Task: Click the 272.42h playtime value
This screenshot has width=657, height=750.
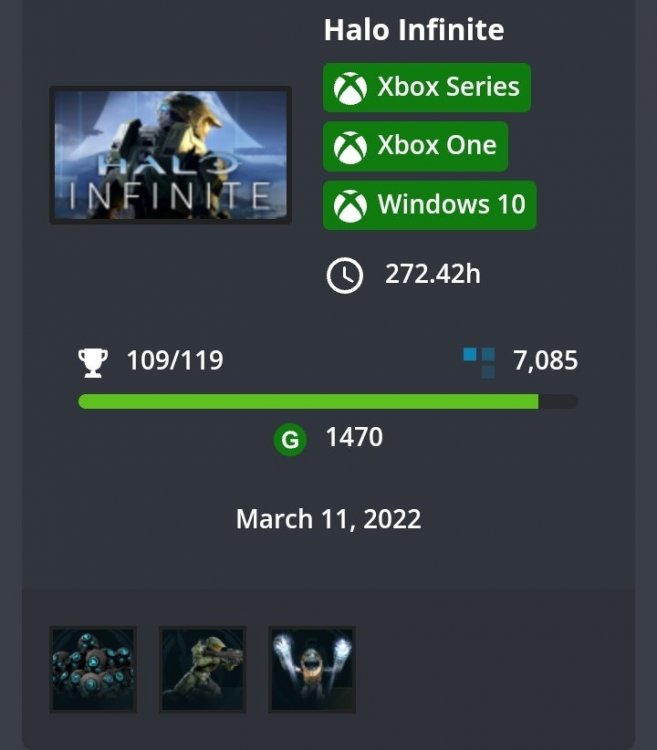Action: pyautogui.click(x=433, y=274)
